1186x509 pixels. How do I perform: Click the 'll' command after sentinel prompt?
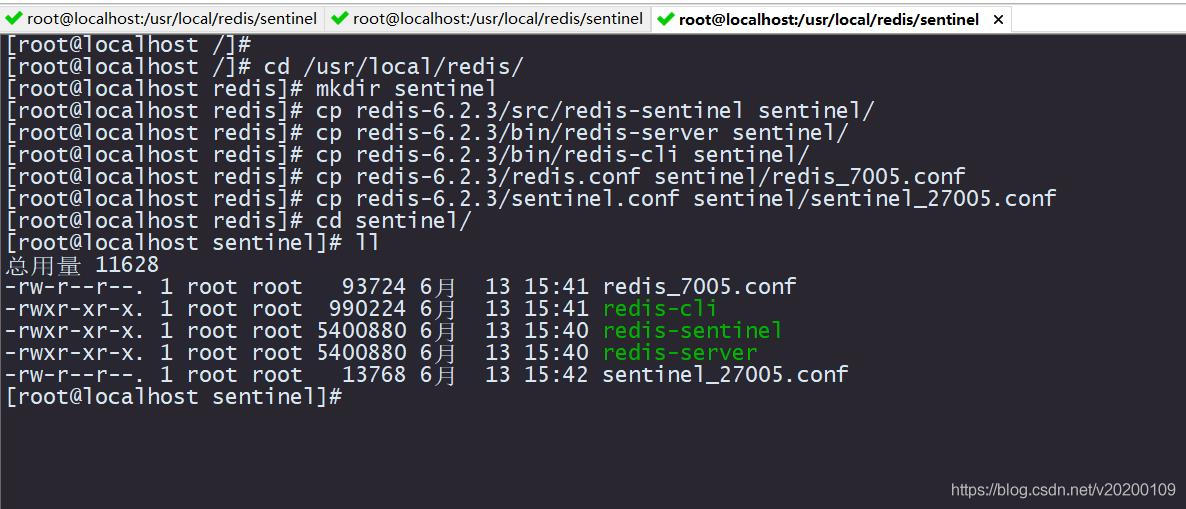pos(367,243)
